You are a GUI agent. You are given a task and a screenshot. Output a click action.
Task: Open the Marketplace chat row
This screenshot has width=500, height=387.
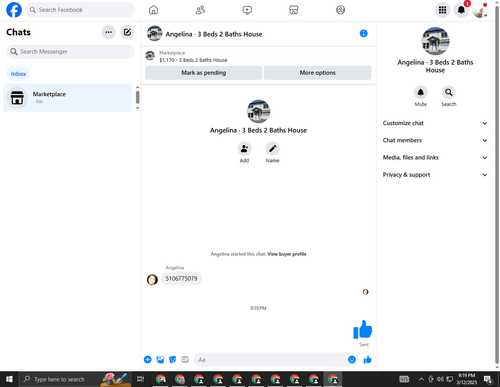pos(68,98)
